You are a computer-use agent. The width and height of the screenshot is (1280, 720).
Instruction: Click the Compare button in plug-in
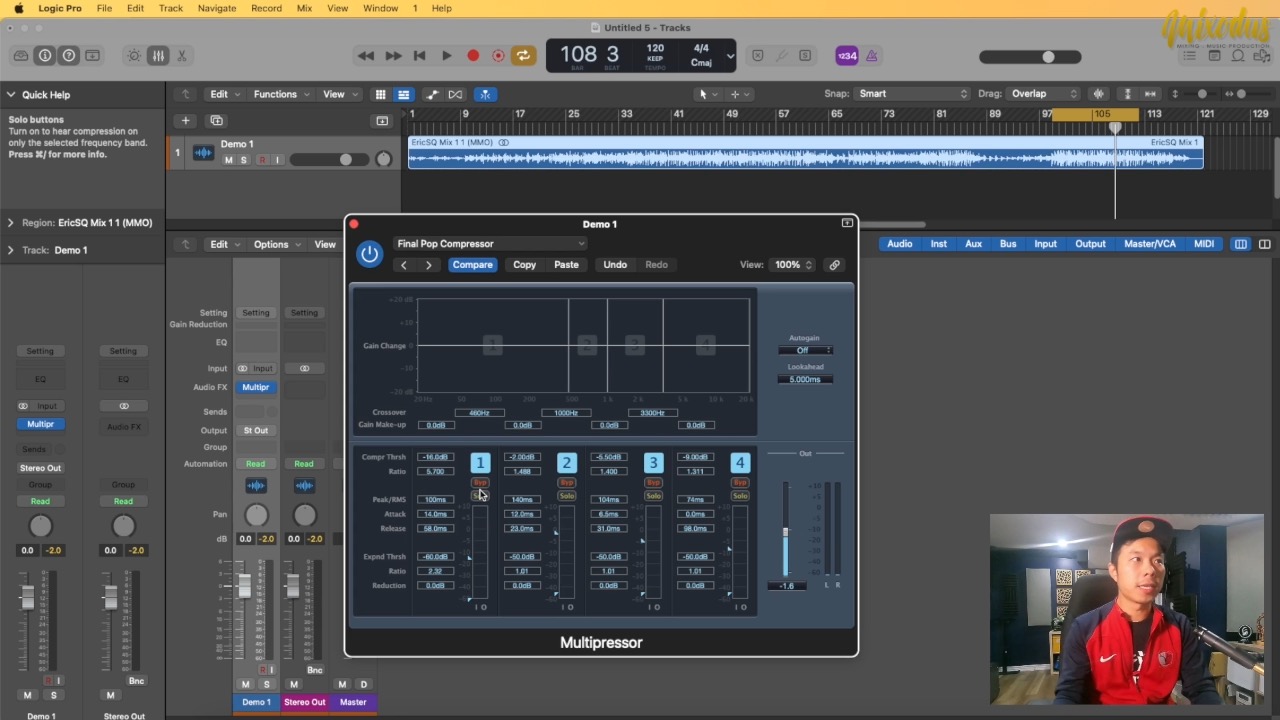click(472, 265)
